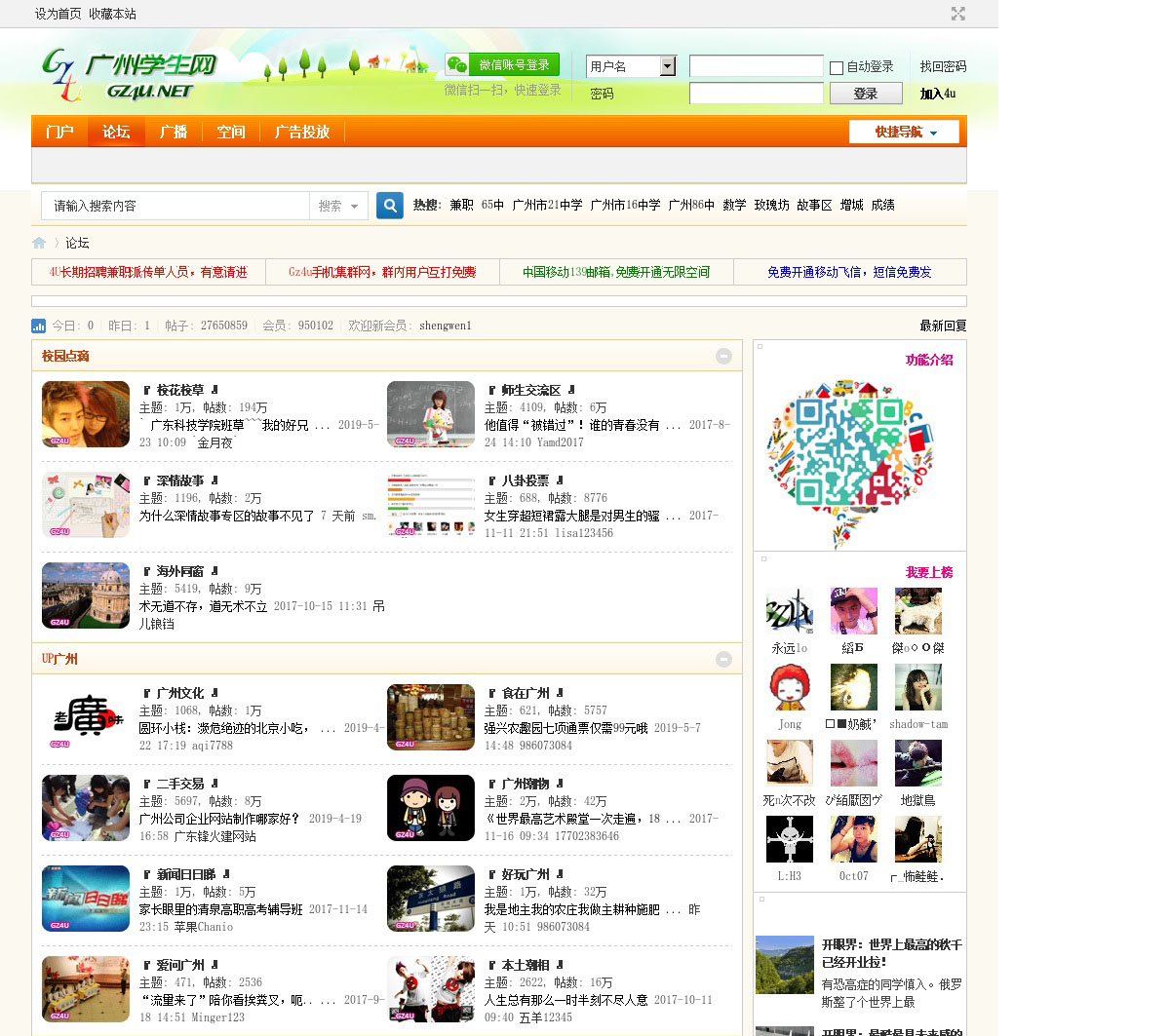Open the 新闻日日睇 forum thumbnail
The image size is (1170, 1036).
pos(86,899)
